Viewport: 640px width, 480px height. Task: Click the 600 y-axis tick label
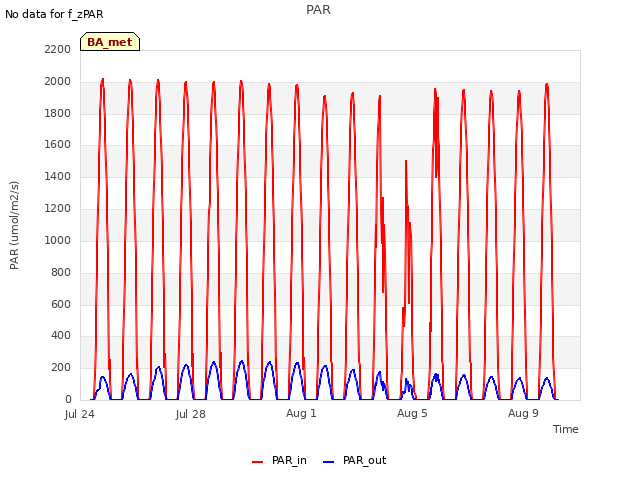click(61, 304)
